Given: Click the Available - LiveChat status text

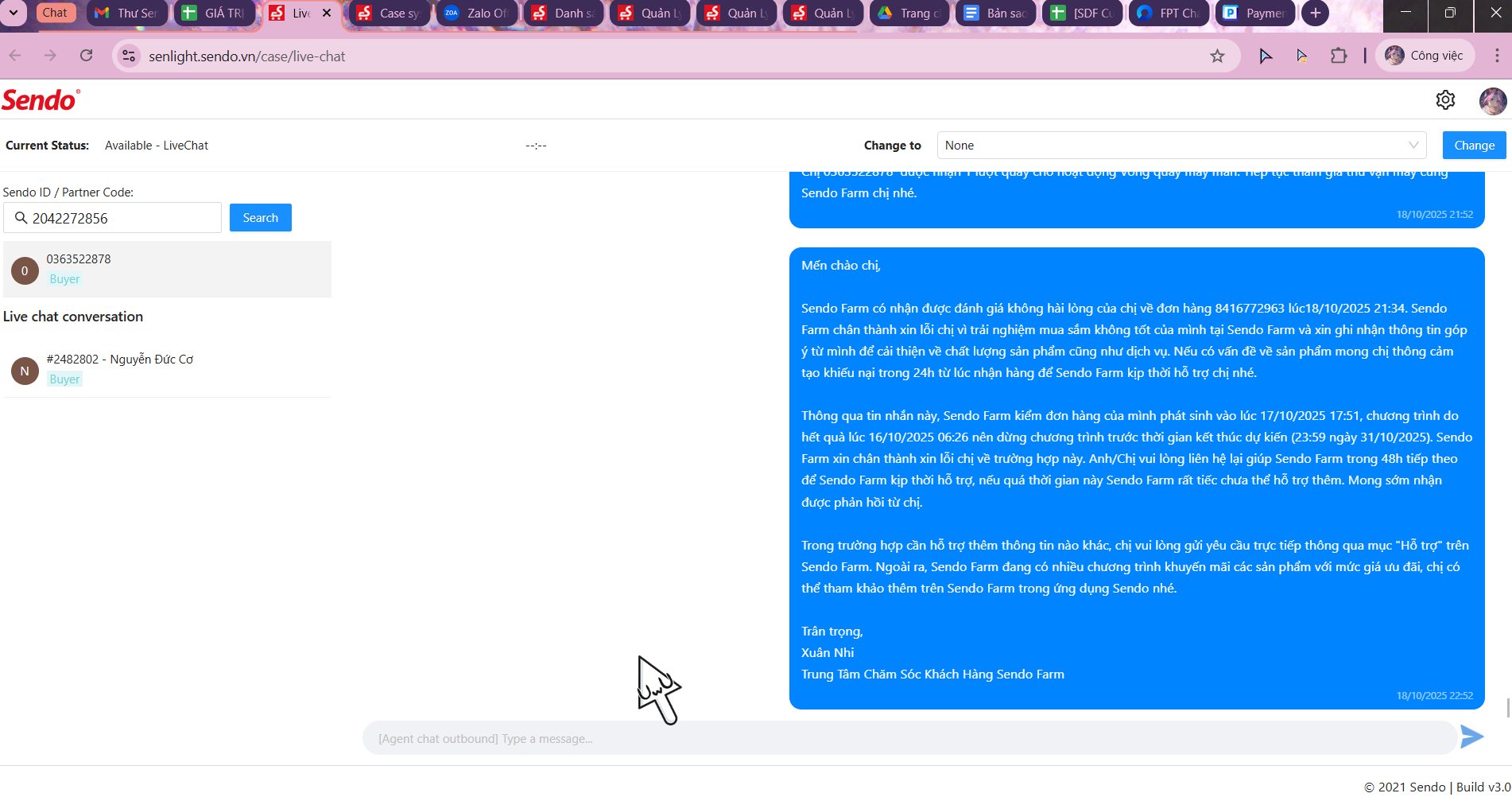Looking at the screenshot, I should tap(157, 146).
